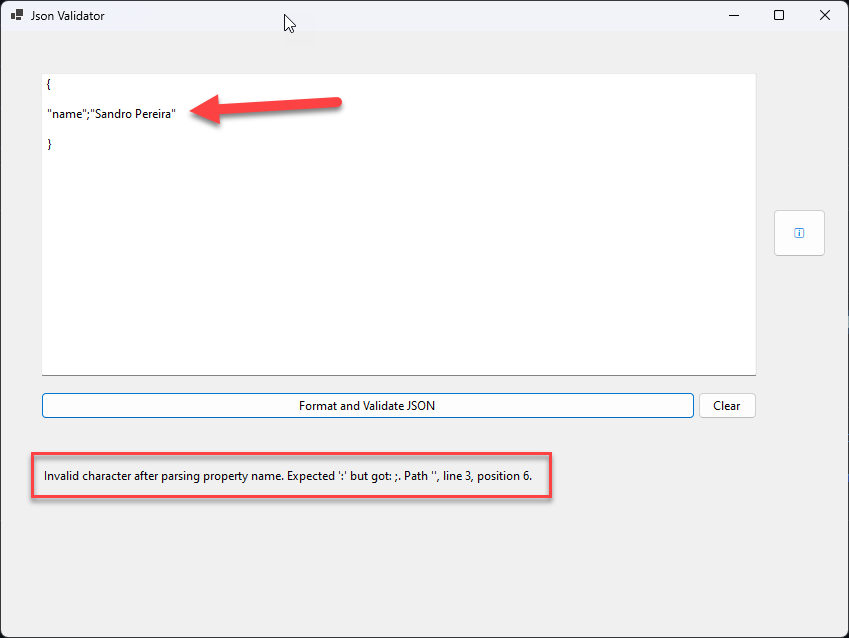Click the Json Validator title text

(67, 16)
